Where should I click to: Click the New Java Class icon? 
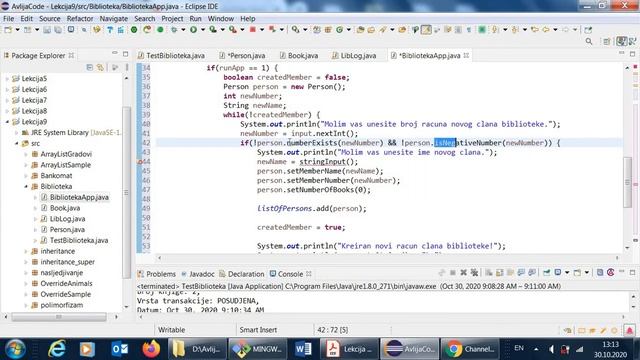tap(340, 30)
